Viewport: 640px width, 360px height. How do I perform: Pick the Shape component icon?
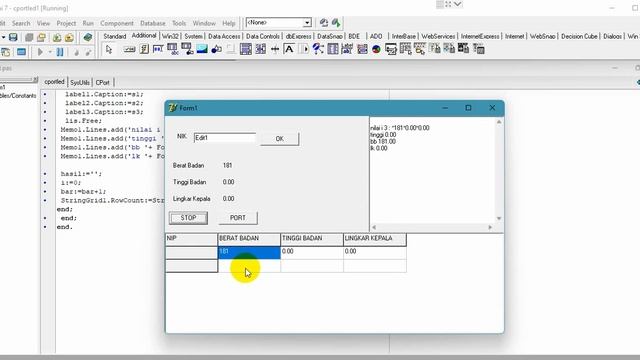pyautogui.click(x=216, y=50)
